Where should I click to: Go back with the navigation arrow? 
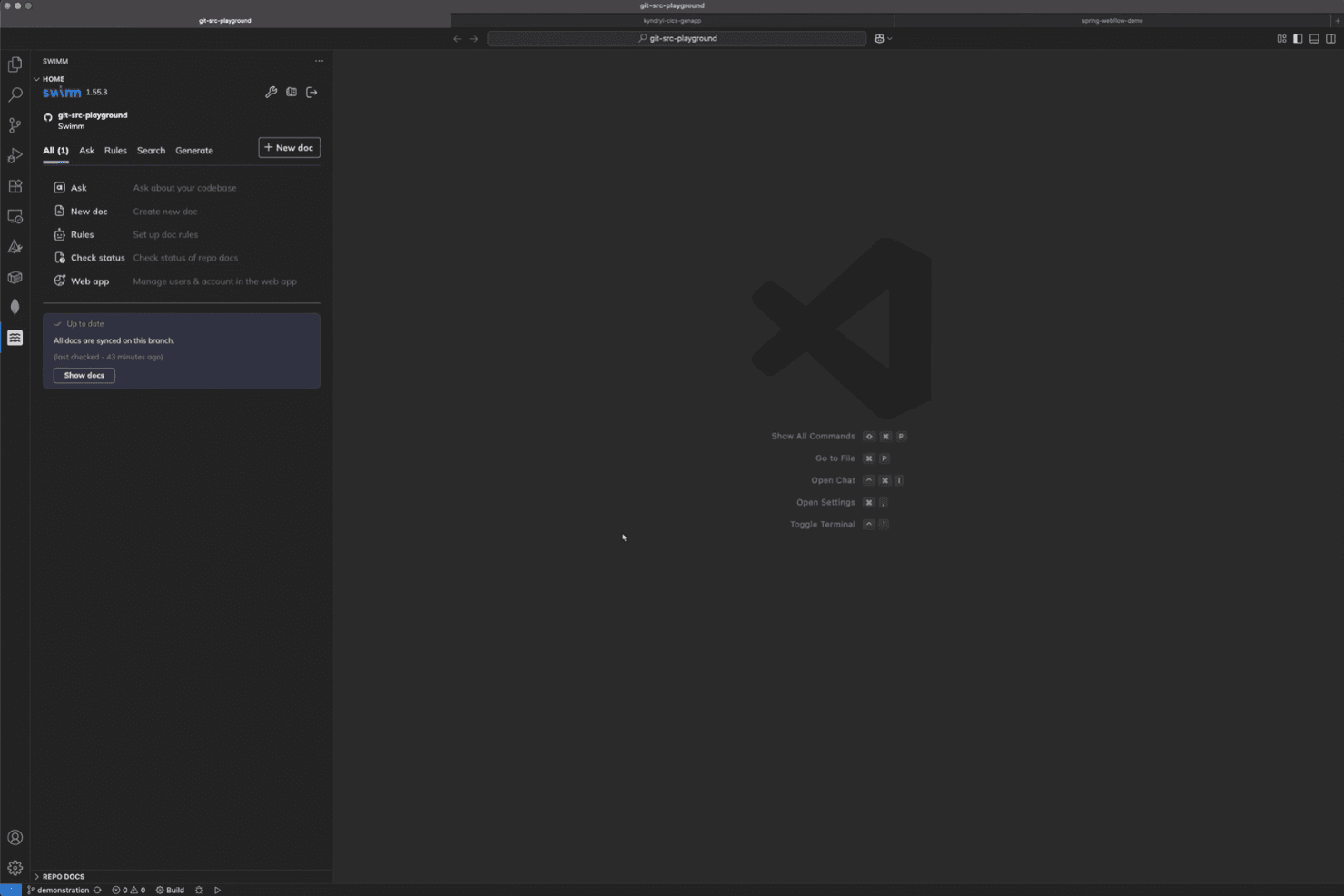pyautogui.click(x=457, y=38)
